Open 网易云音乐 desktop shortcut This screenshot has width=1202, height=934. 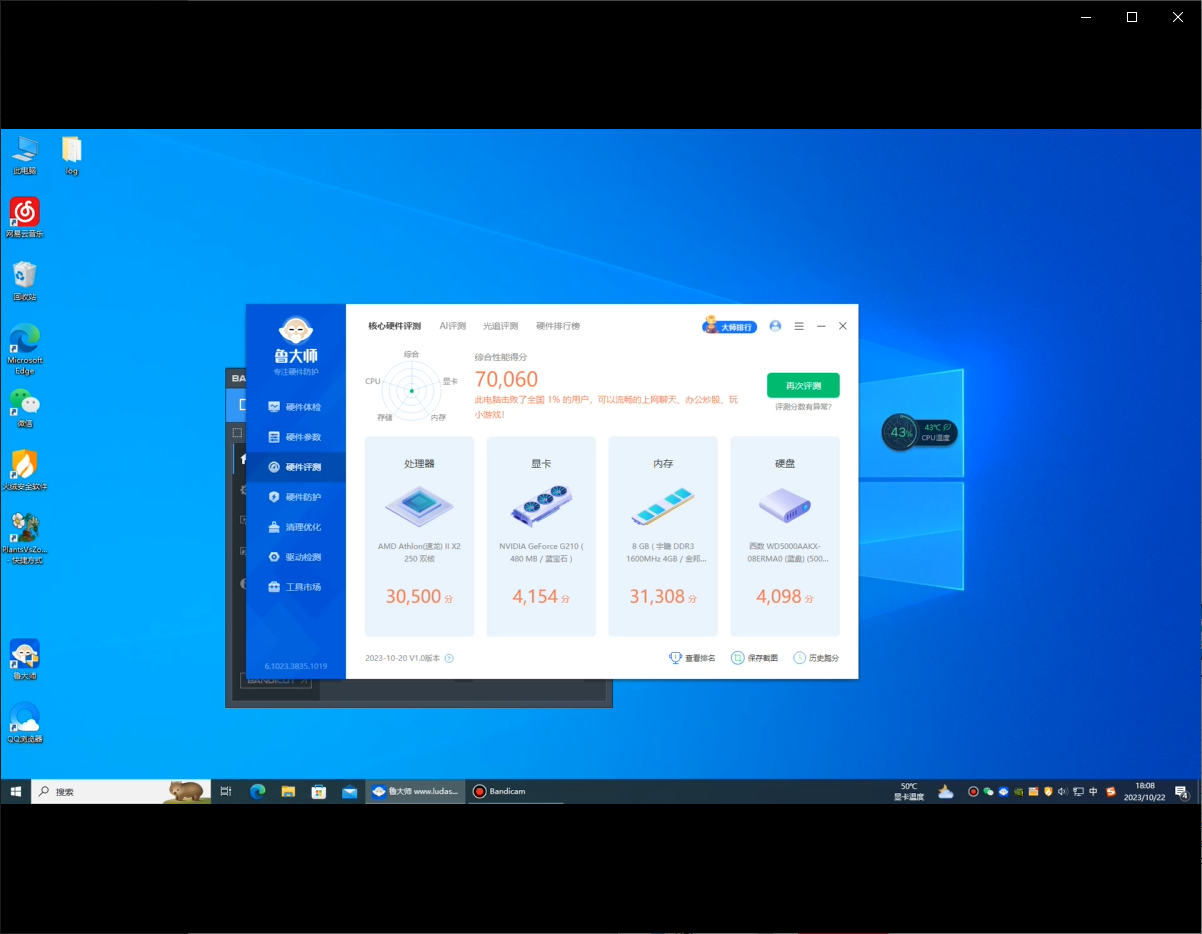(25, 218)
